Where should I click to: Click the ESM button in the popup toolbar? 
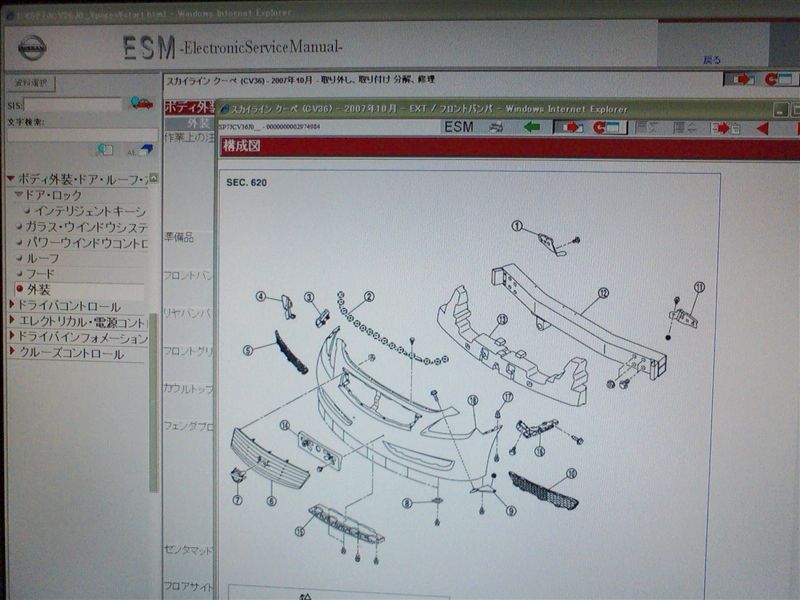pyautogui.click(x=459, y=127)
